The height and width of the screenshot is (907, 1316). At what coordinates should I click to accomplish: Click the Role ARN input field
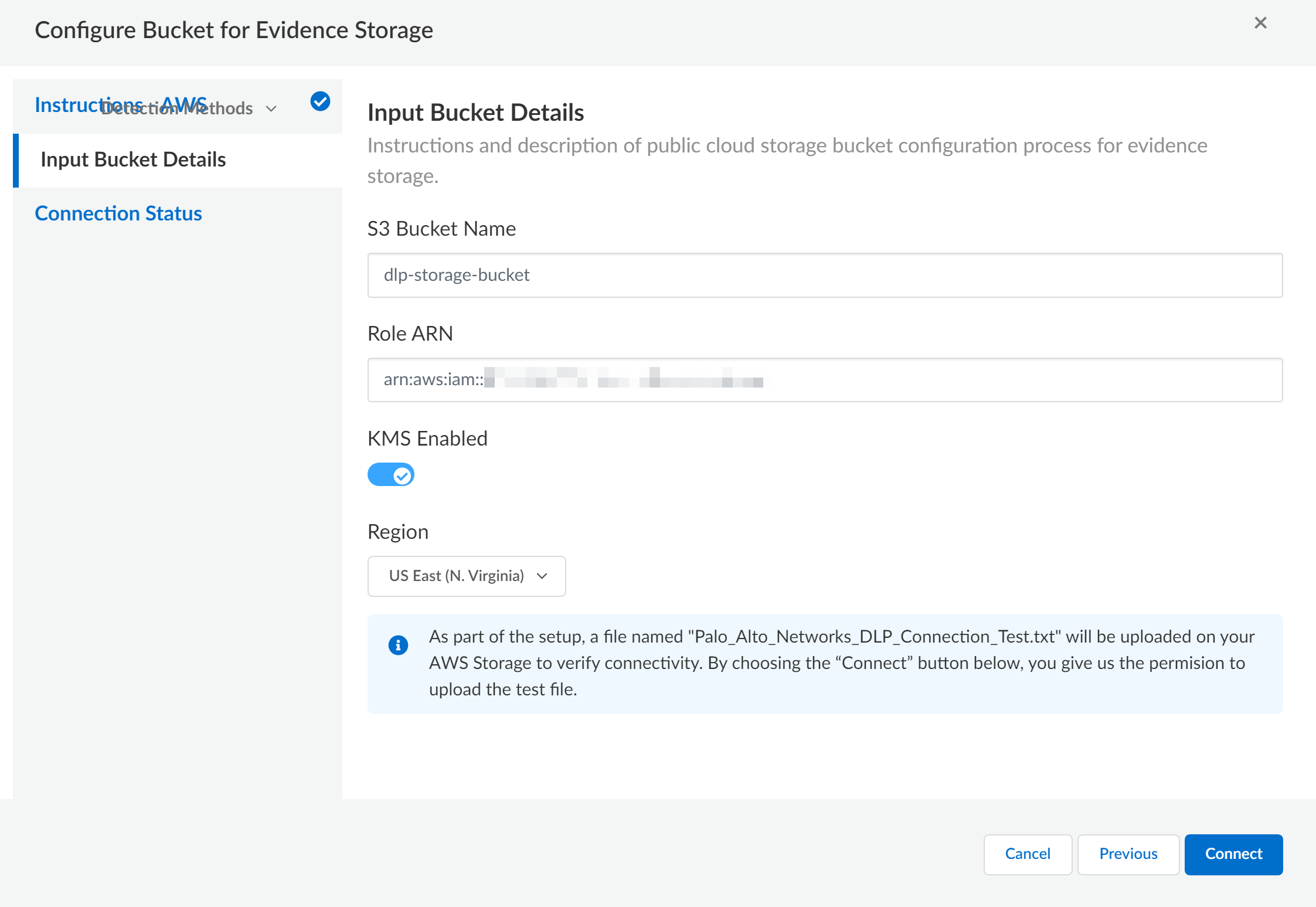pyautogui.click(x=824, y=380)
